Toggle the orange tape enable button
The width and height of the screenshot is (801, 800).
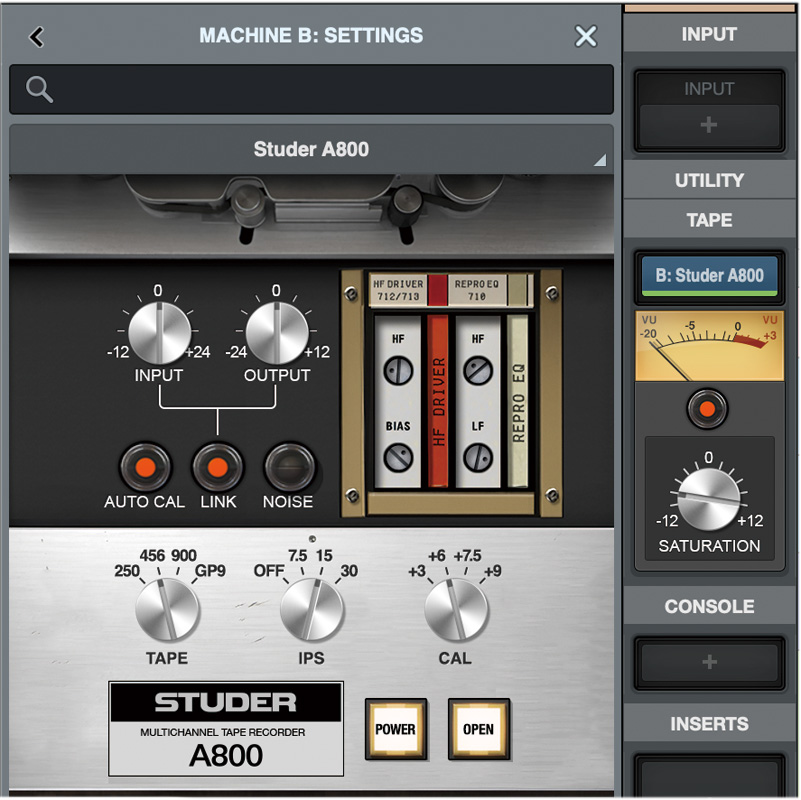click(x=708, y=409)
